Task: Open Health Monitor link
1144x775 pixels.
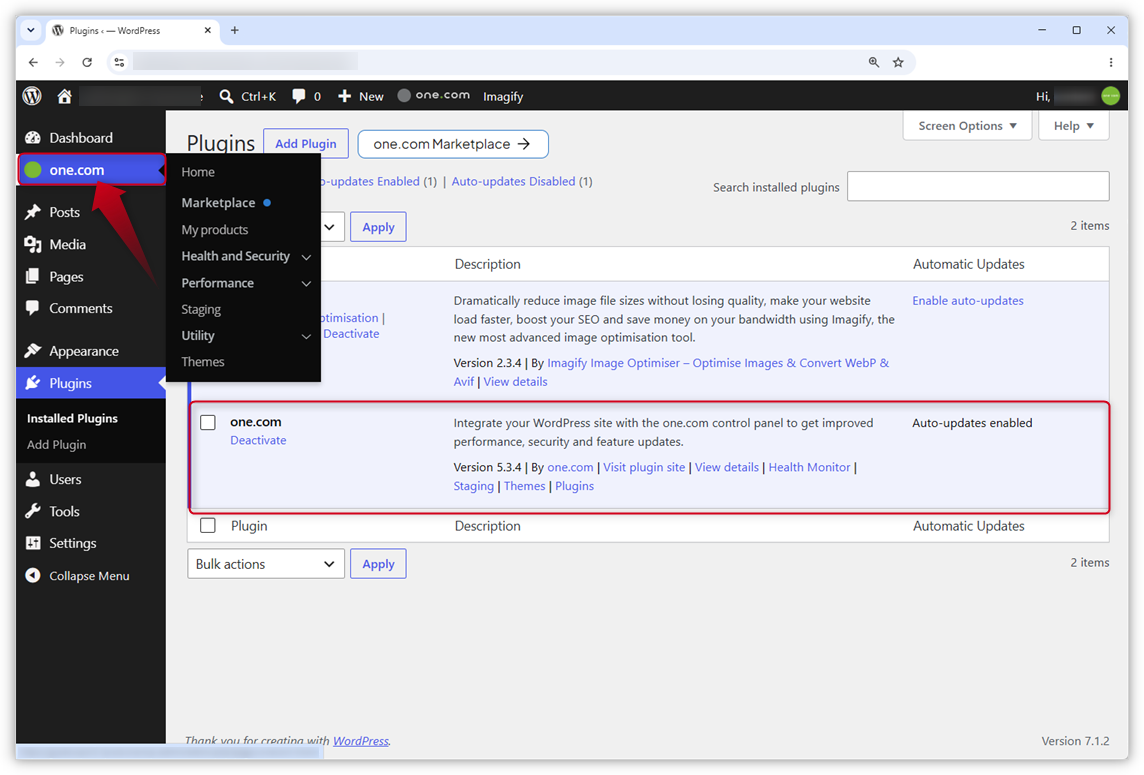Action: pyautogui.click(x=809, y=467)
